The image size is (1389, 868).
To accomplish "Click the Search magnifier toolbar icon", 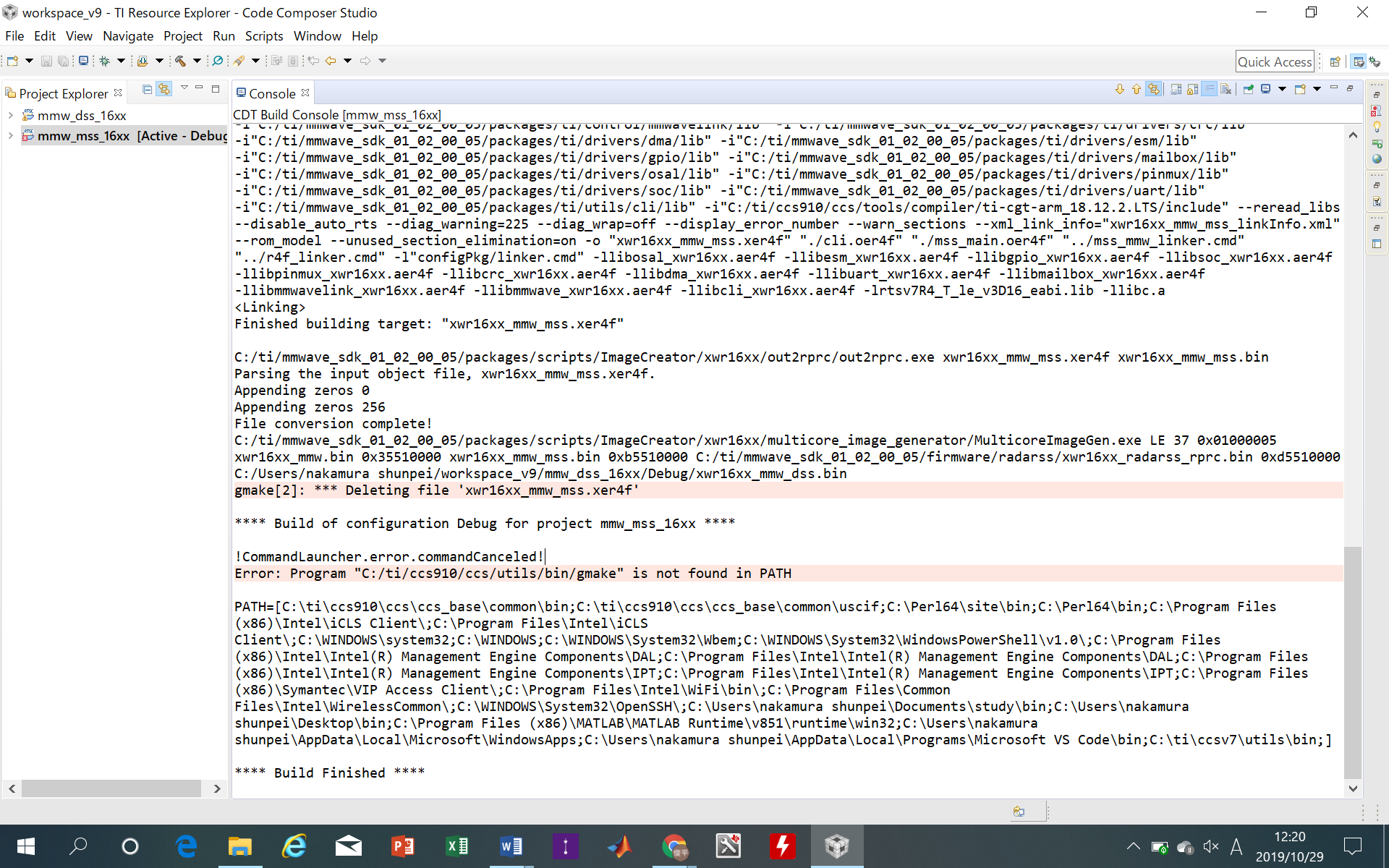I will coord(217,61).
